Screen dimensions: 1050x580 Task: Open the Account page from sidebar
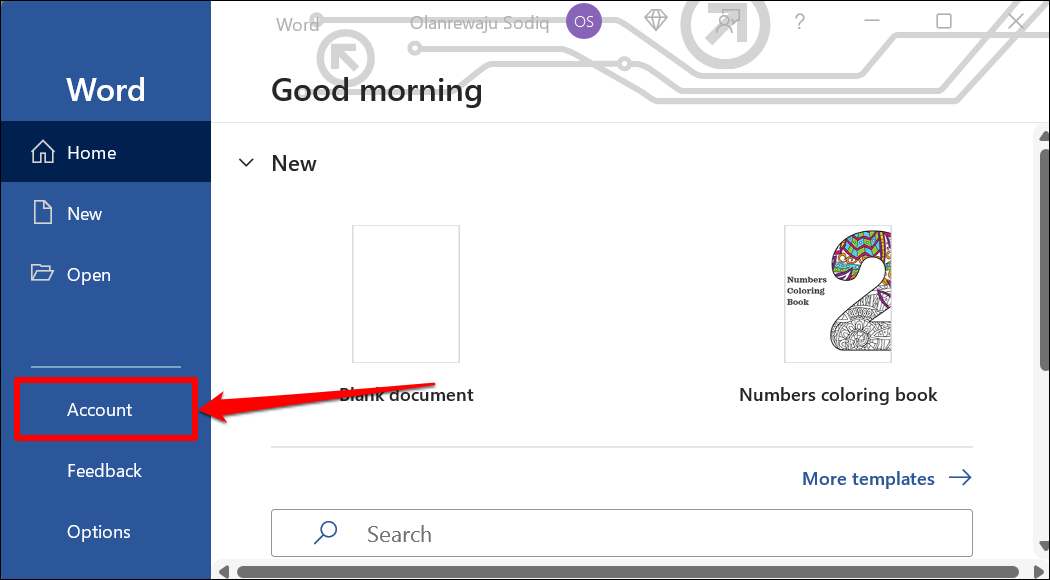100,410
